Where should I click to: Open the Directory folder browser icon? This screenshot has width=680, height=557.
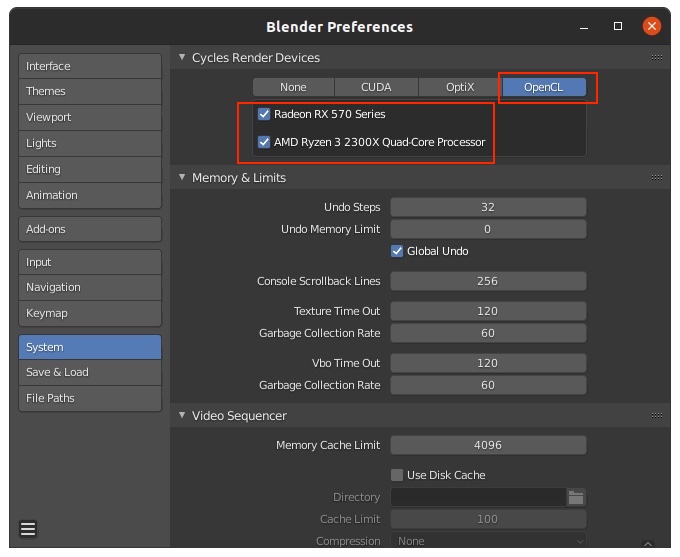(576, 497)
